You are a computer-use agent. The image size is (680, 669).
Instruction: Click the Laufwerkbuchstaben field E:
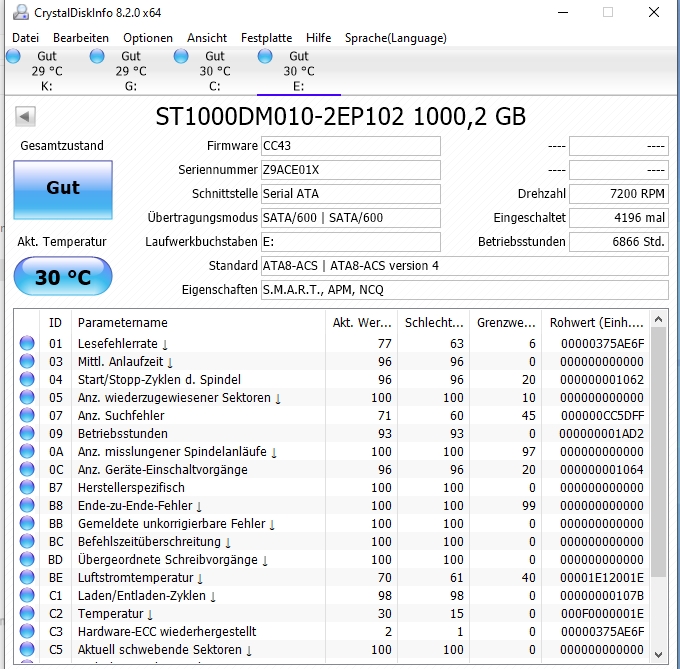point(350,241)
